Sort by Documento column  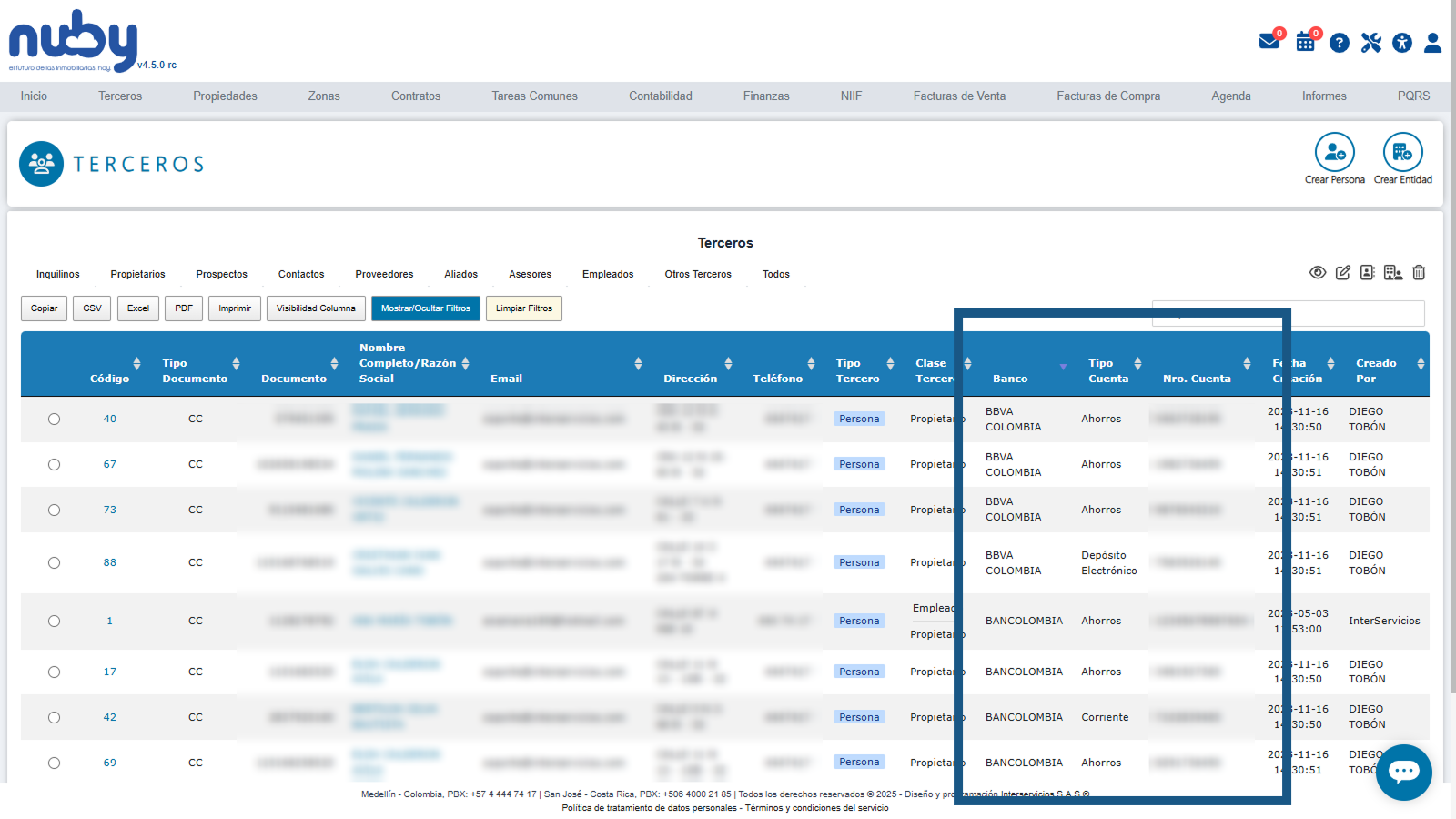pos(334,364)
